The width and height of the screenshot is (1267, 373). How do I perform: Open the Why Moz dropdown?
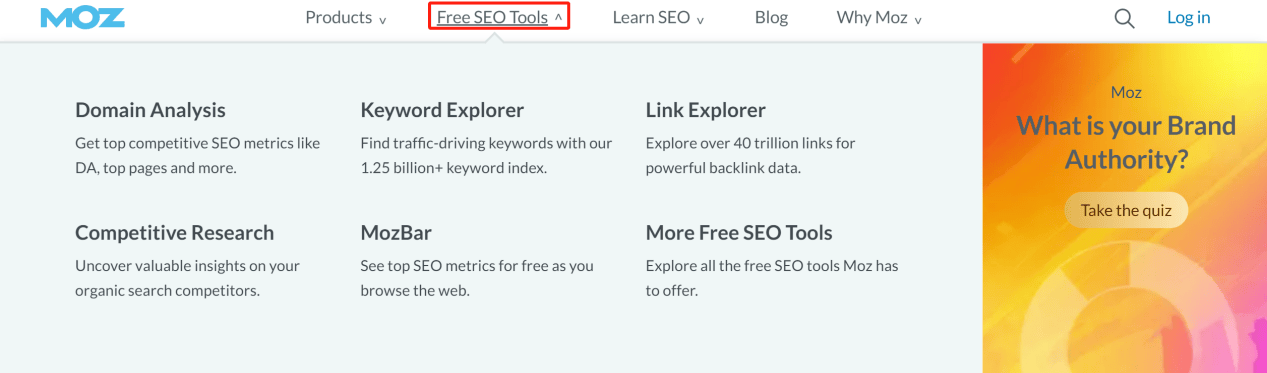879,17
